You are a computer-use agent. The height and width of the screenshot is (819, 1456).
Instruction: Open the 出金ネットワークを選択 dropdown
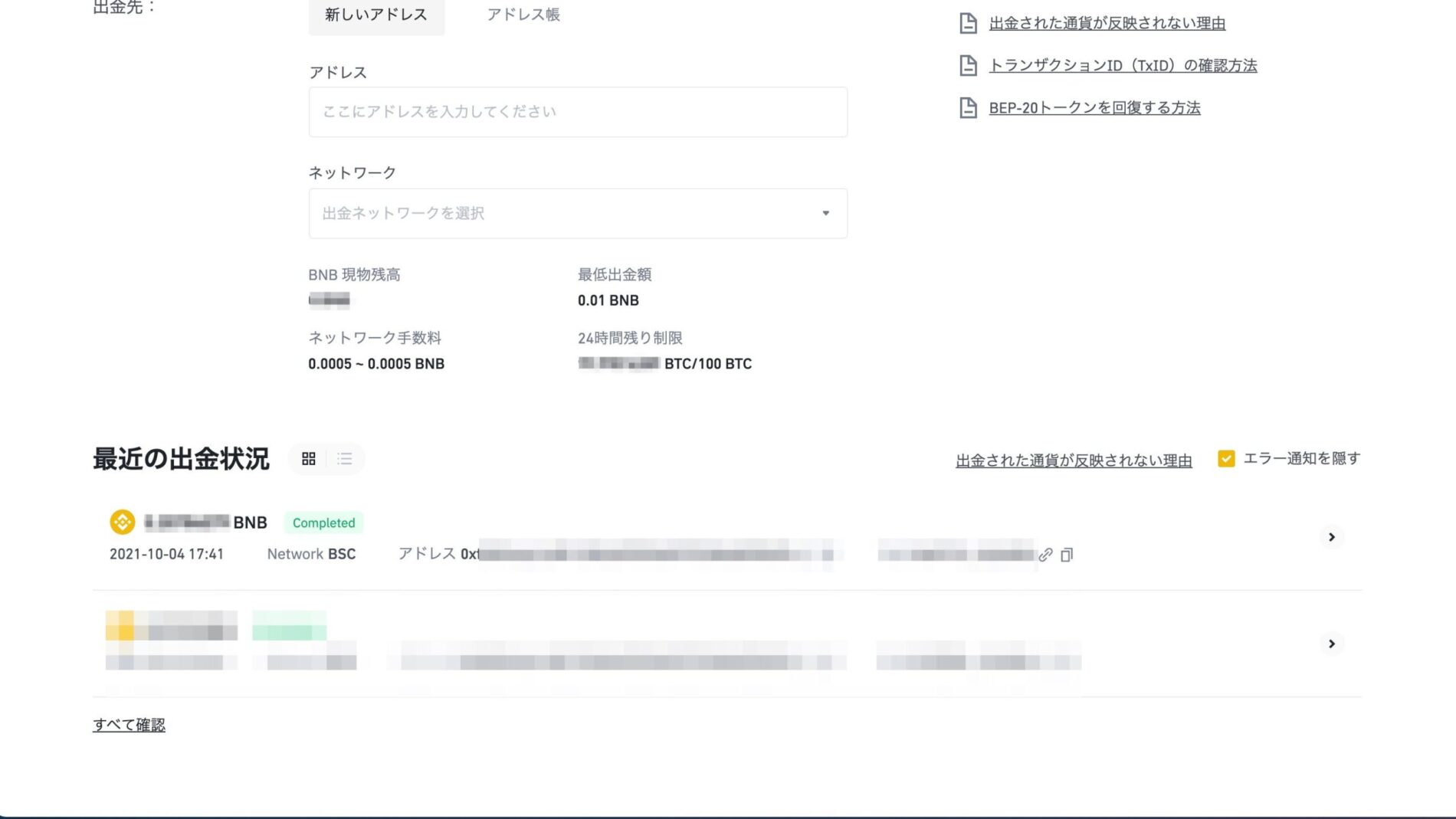[x=578, y=213]
